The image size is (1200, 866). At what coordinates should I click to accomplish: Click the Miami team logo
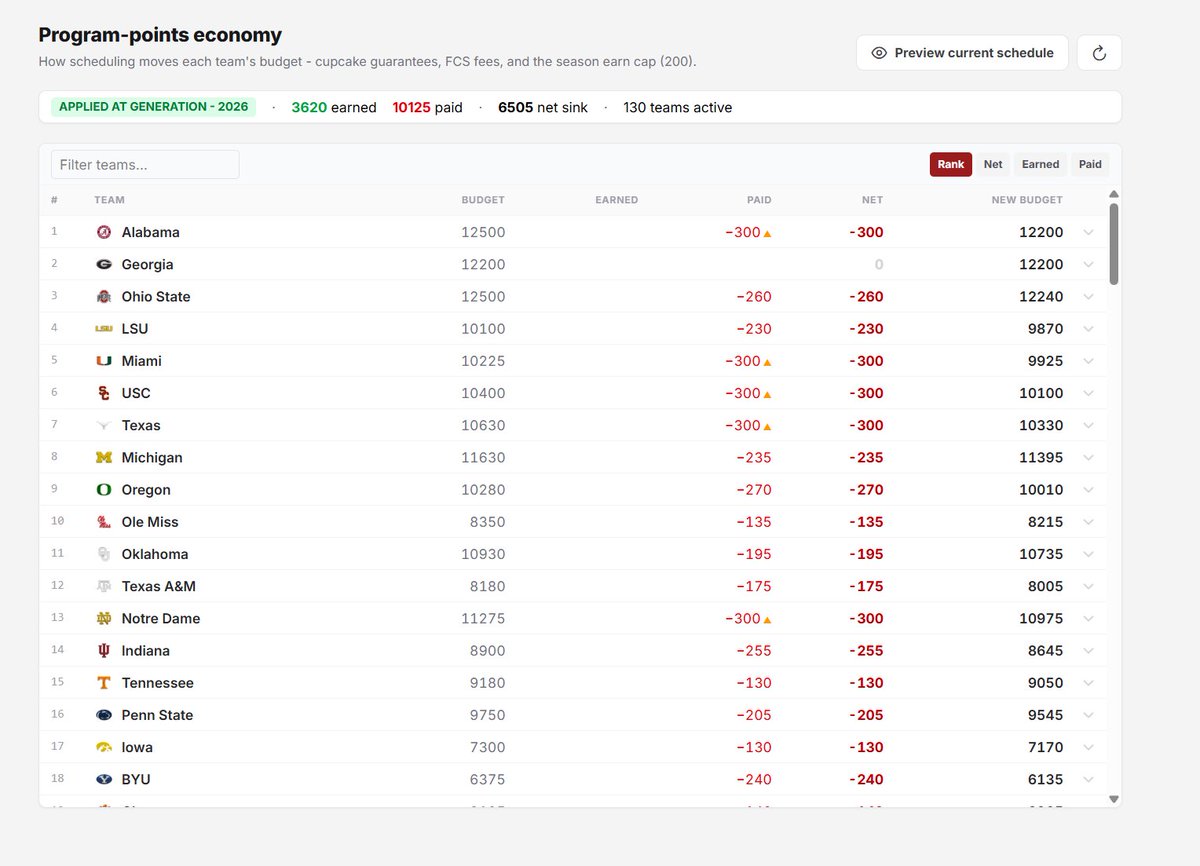point(104,361)
